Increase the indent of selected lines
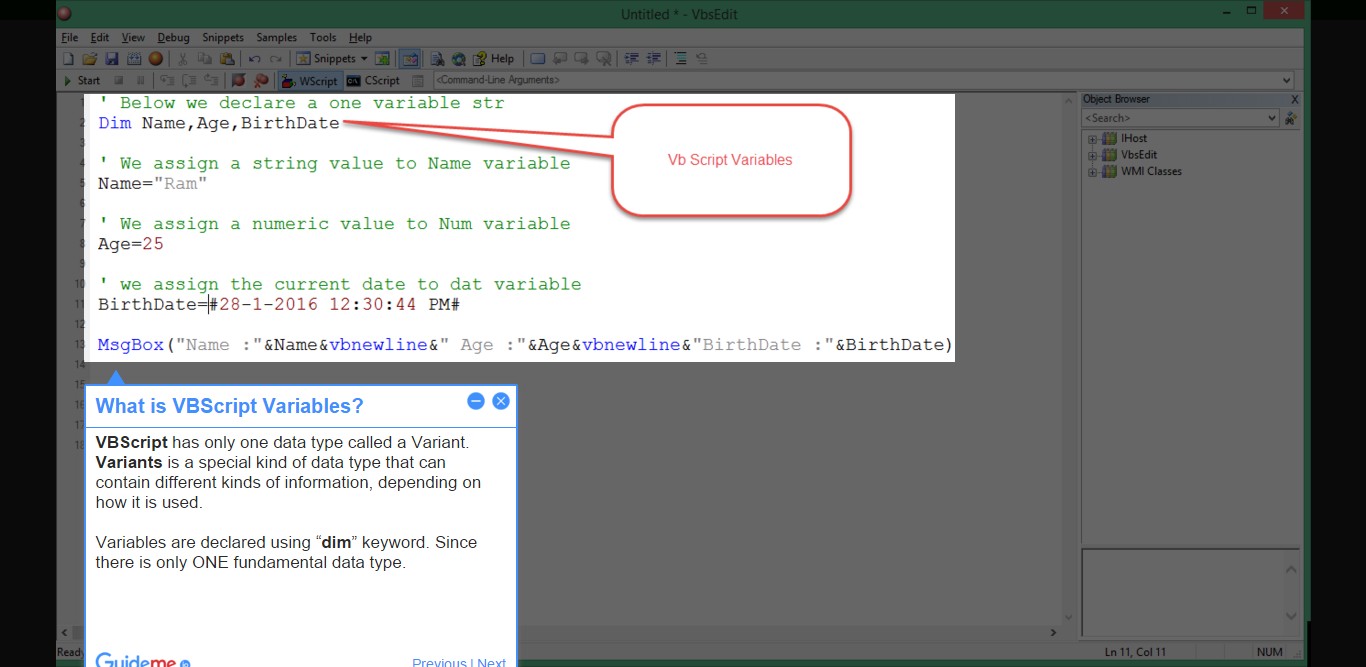The height and width of the screenshot is (667, 1366). [x=631, y=59]
